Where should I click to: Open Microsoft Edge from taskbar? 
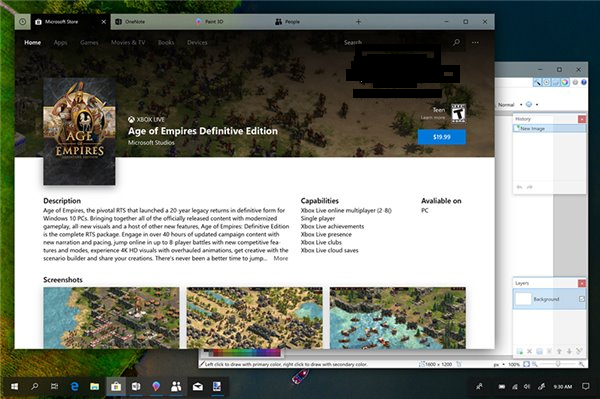click(75, 386)
